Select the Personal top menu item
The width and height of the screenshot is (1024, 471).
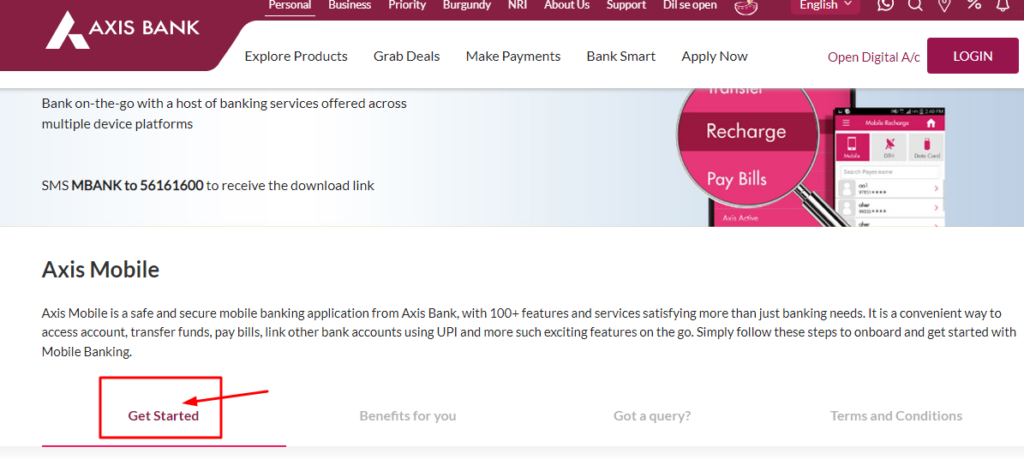coord(290,5)
